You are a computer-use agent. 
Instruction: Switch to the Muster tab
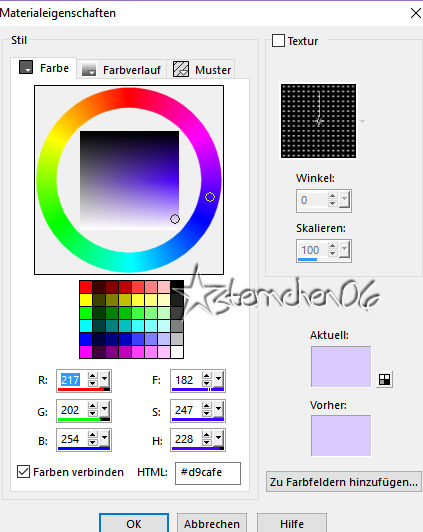pos(203,70)
